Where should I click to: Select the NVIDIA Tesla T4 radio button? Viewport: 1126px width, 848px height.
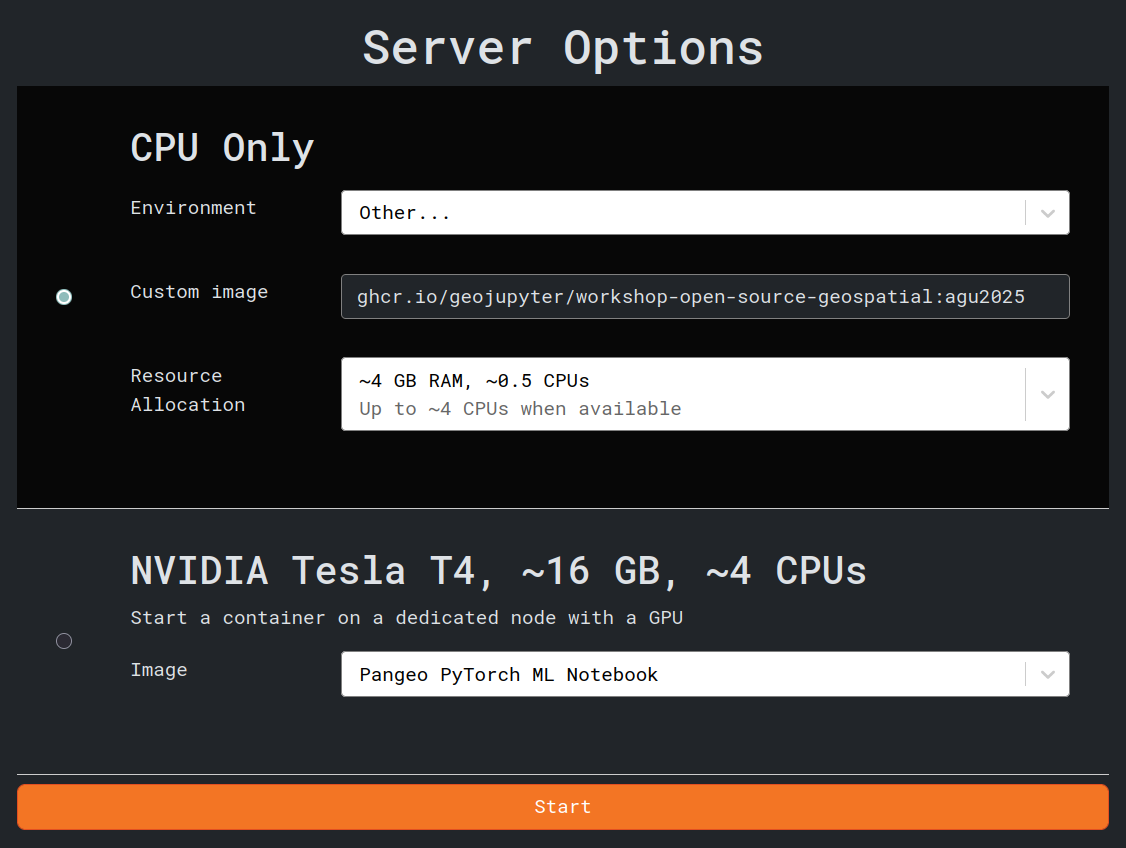point(64,641)
